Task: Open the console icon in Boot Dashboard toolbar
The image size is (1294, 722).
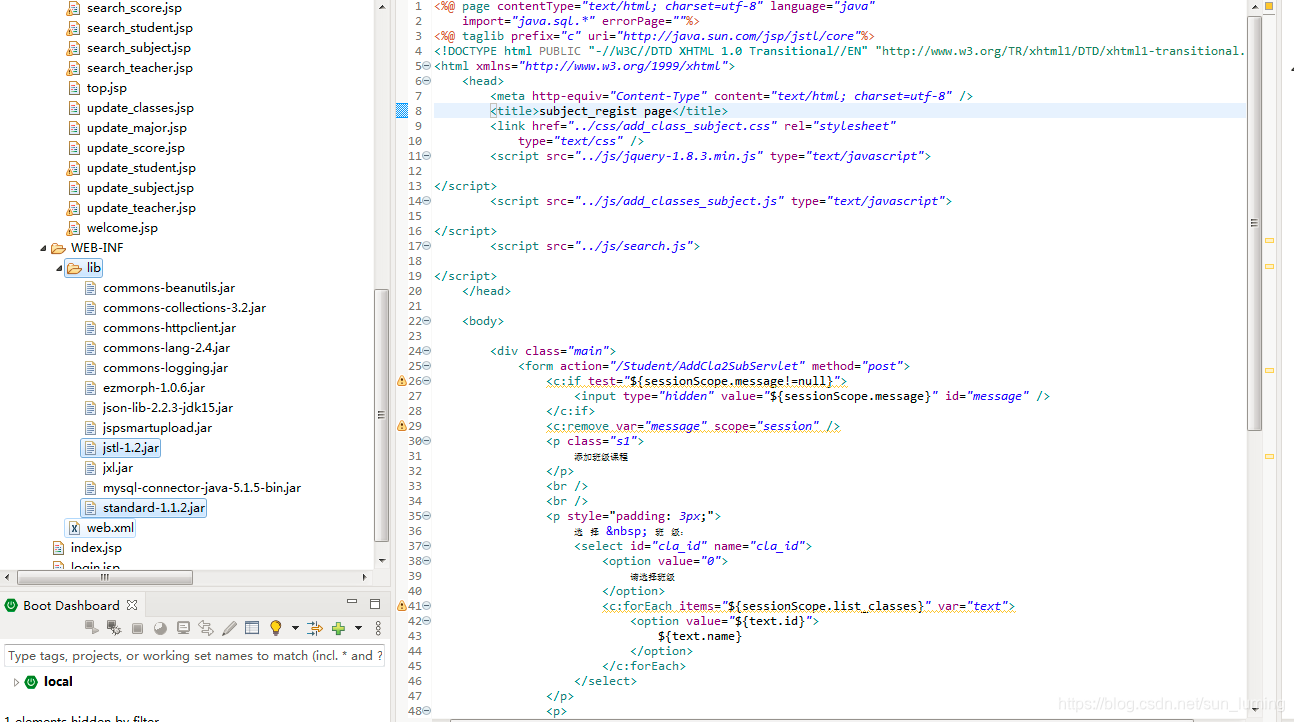Action: [183, 627]
